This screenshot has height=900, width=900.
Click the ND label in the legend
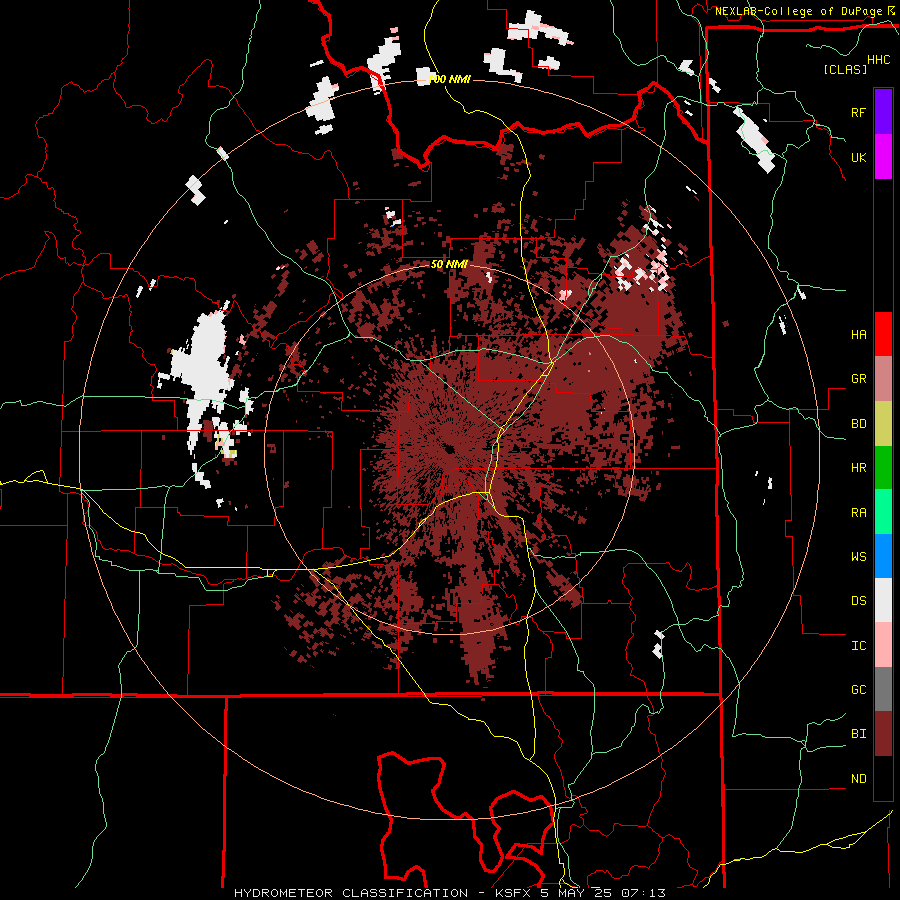coord(858,779)
